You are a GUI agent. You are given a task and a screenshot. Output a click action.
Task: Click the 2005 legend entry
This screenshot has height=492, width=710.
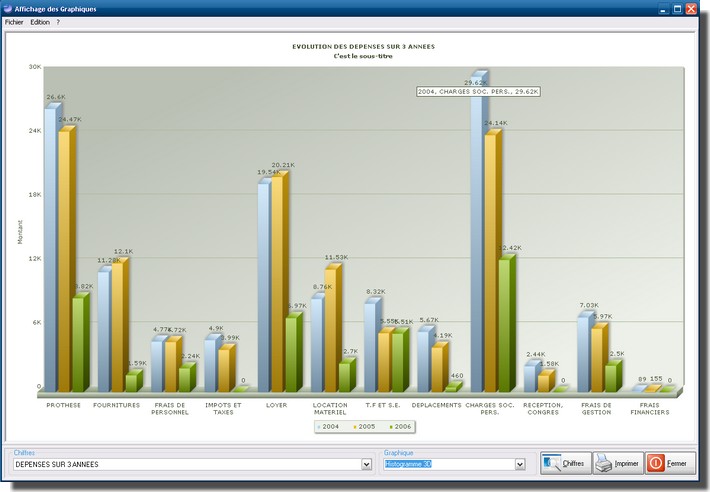(363, 426)
